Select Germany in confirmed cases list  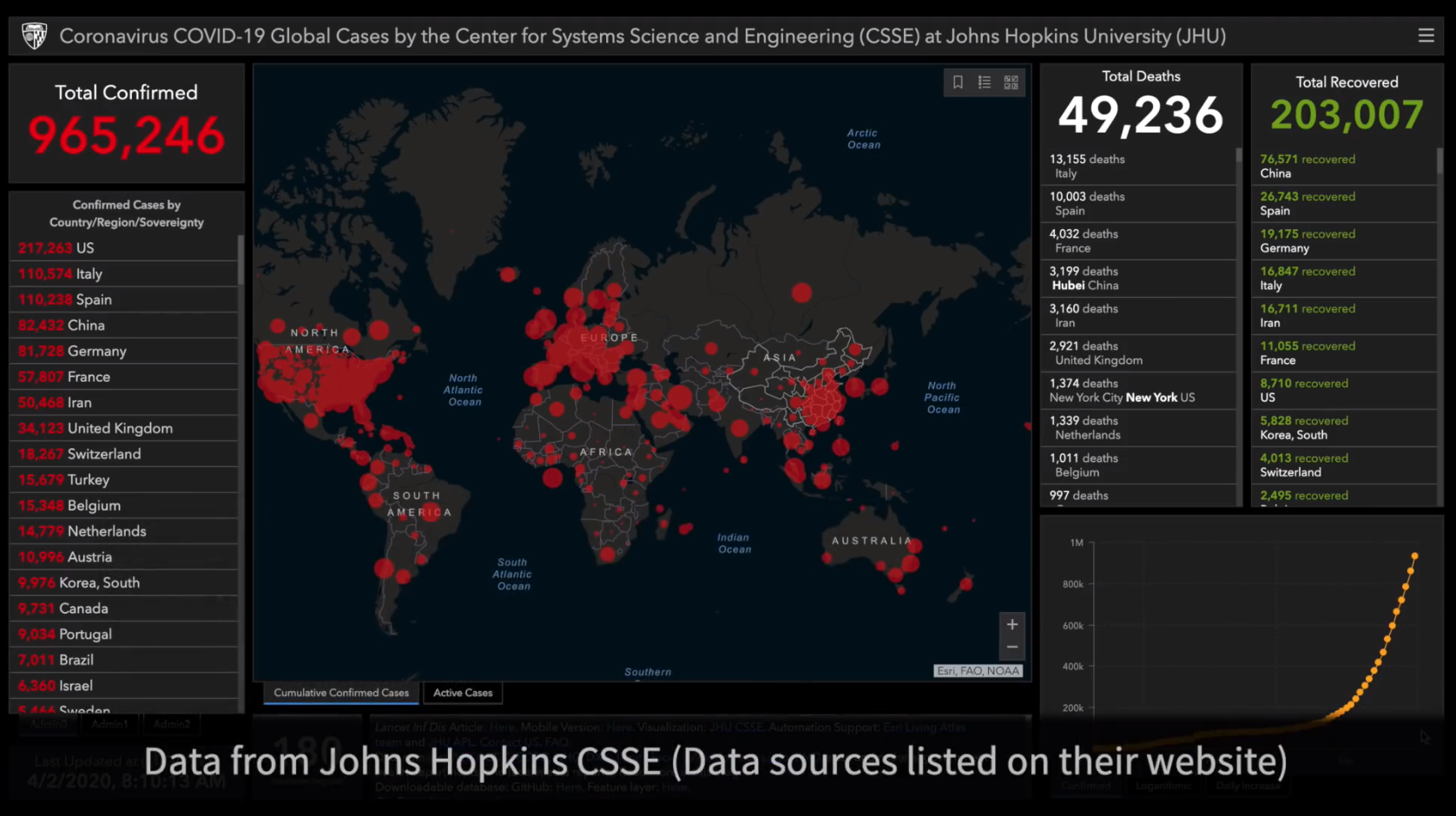coord(123,351)
